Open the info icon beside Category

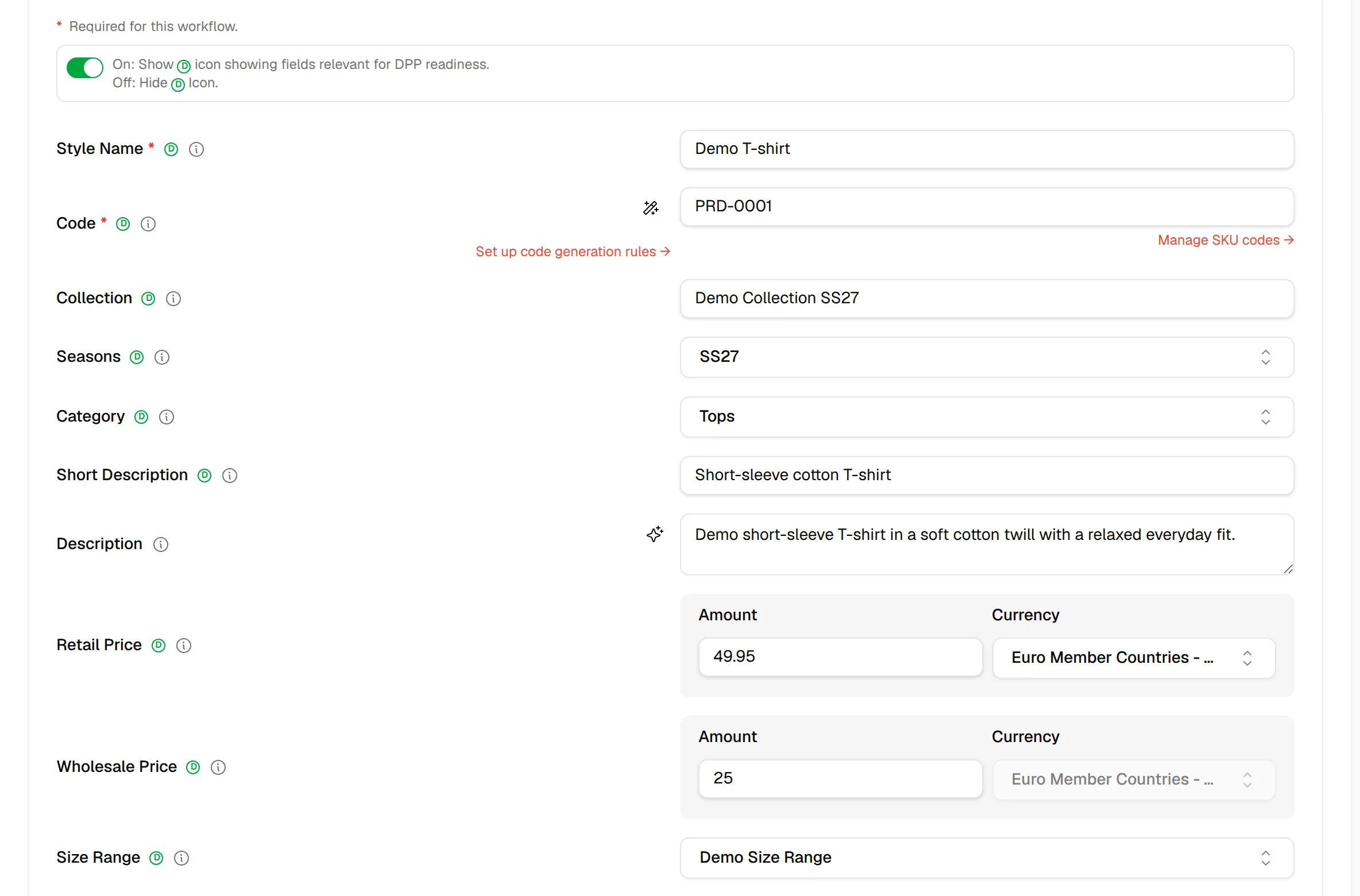click(x=167, y=417)
